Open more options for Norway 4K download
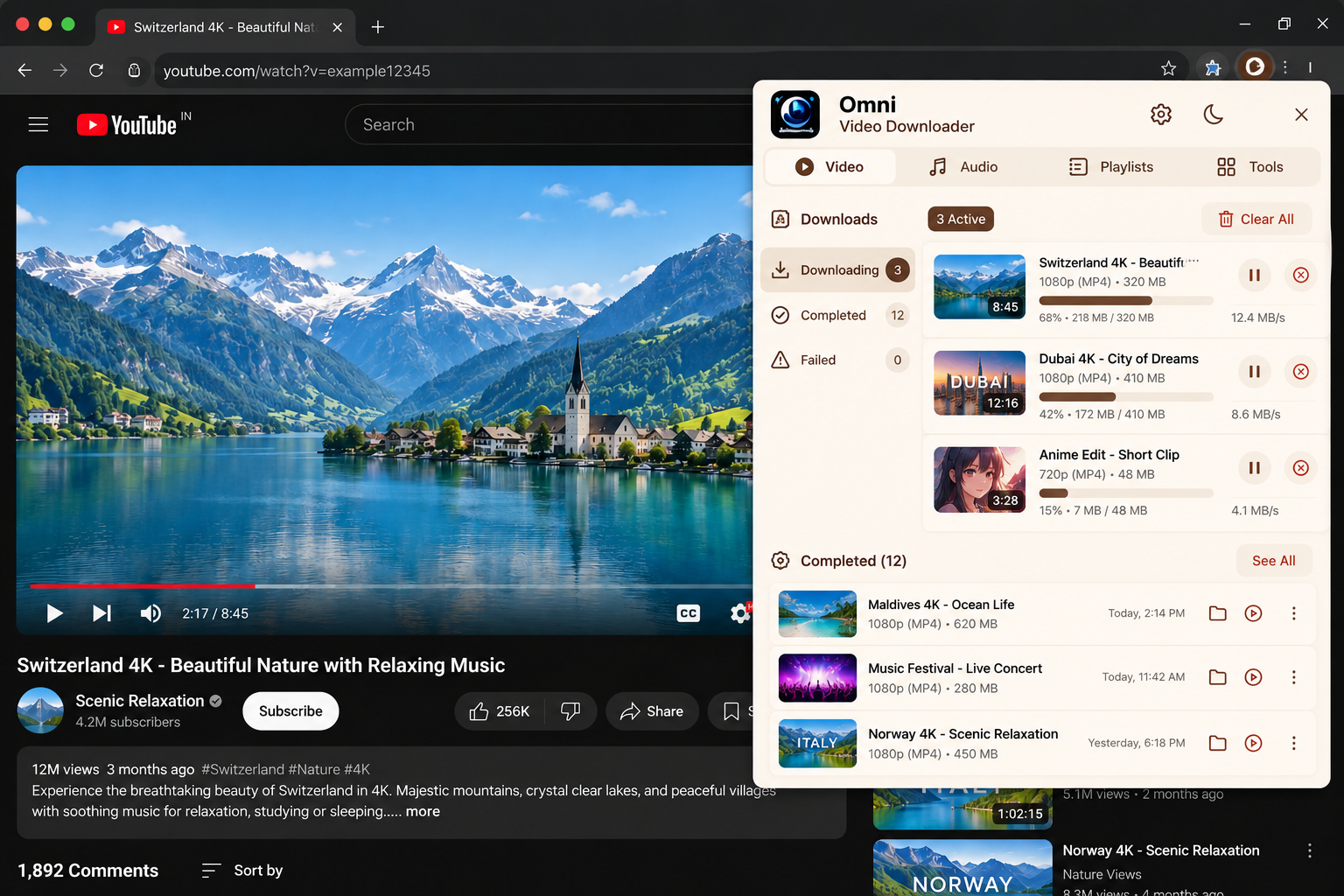The width and height of the screenshot is (1344, 896). pos(1293,743)
